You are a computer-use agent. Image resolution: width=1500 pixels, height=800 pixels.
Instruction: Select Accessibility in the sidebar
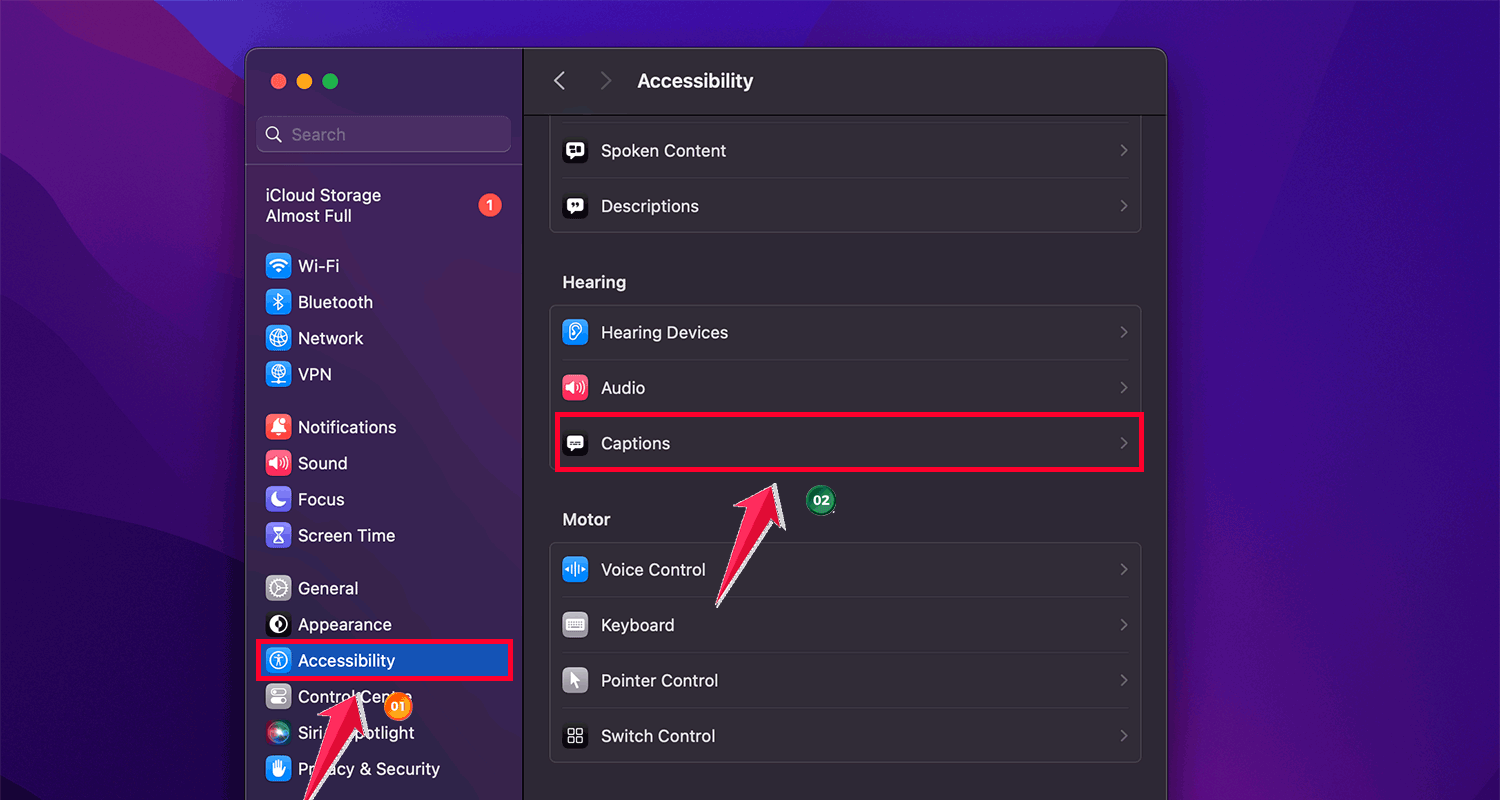(x=345, y=660)
